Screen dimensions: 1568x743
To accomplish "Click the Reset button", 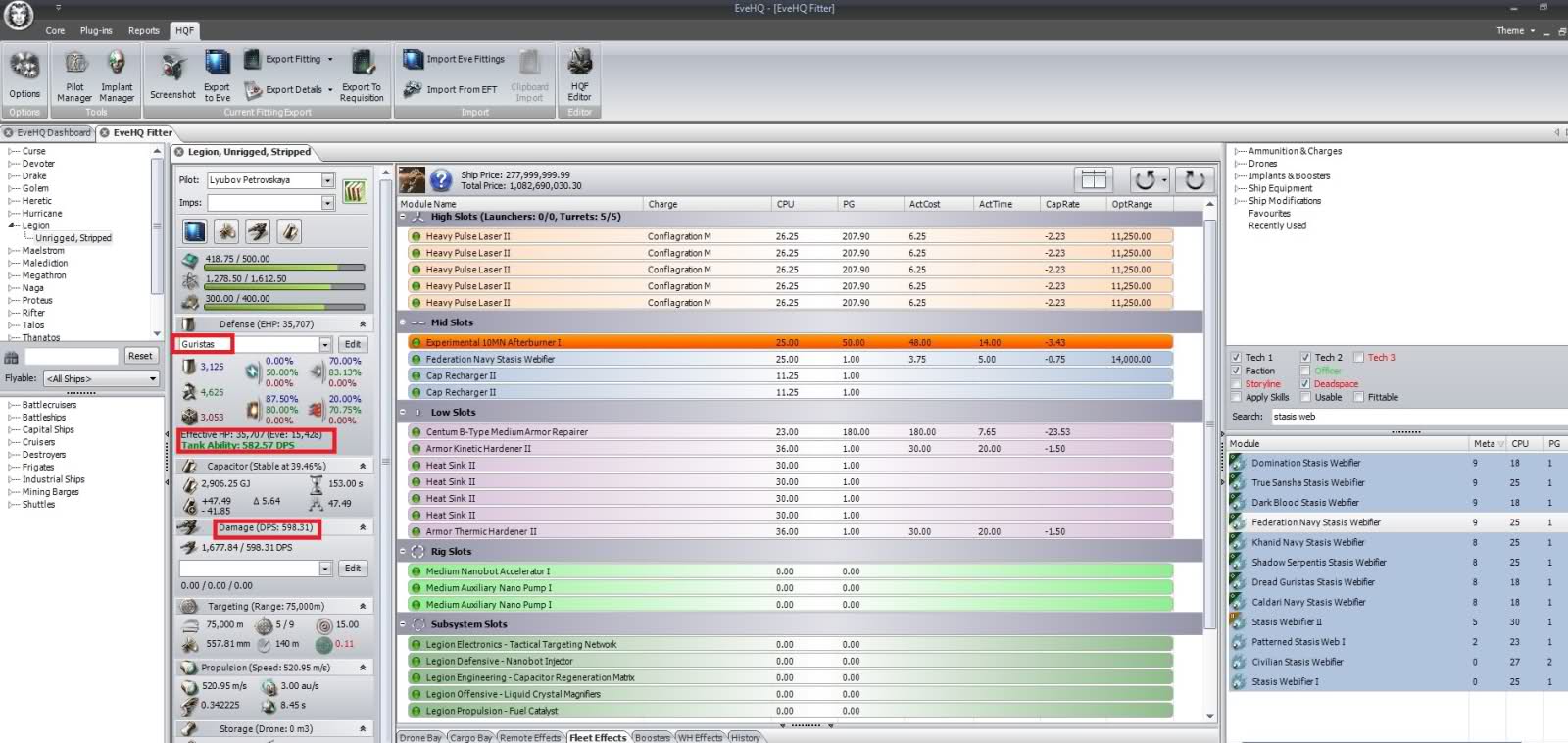I will [x=140, y=357].
